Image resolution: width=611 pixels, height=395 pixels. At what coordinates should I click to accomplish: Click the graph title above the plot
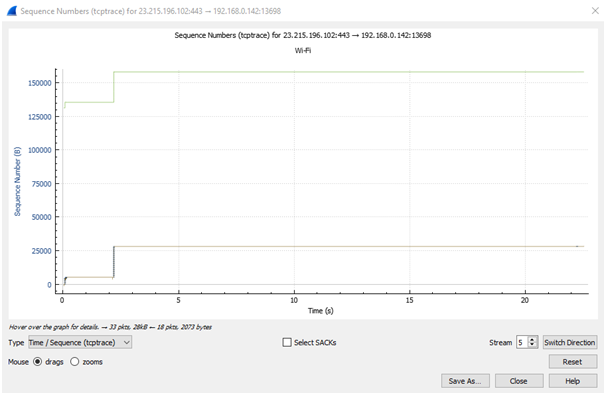click(303, 35)
